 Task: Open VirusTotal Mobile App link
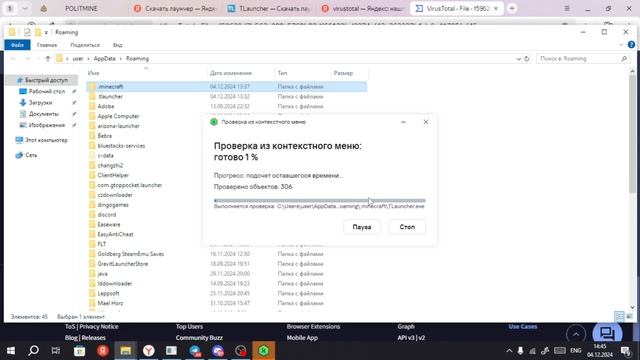tap(302, 338)
